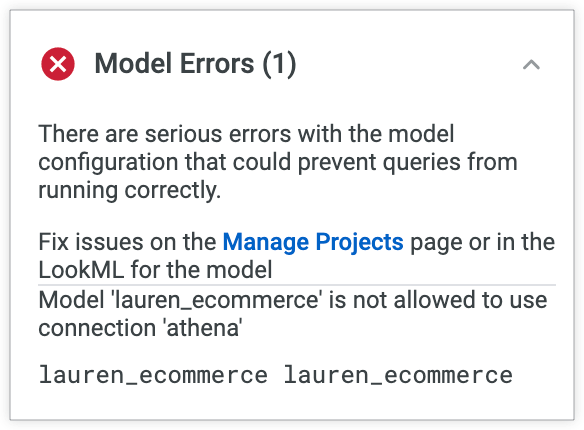Click the first monospace lauren_ecommerce label

coord(153,375)
